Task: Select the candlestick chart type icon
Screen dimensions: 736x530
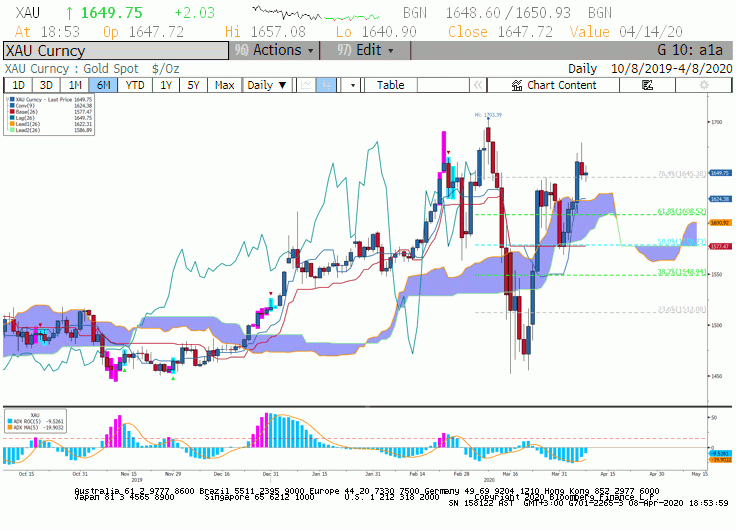Action: coord(327,85)
